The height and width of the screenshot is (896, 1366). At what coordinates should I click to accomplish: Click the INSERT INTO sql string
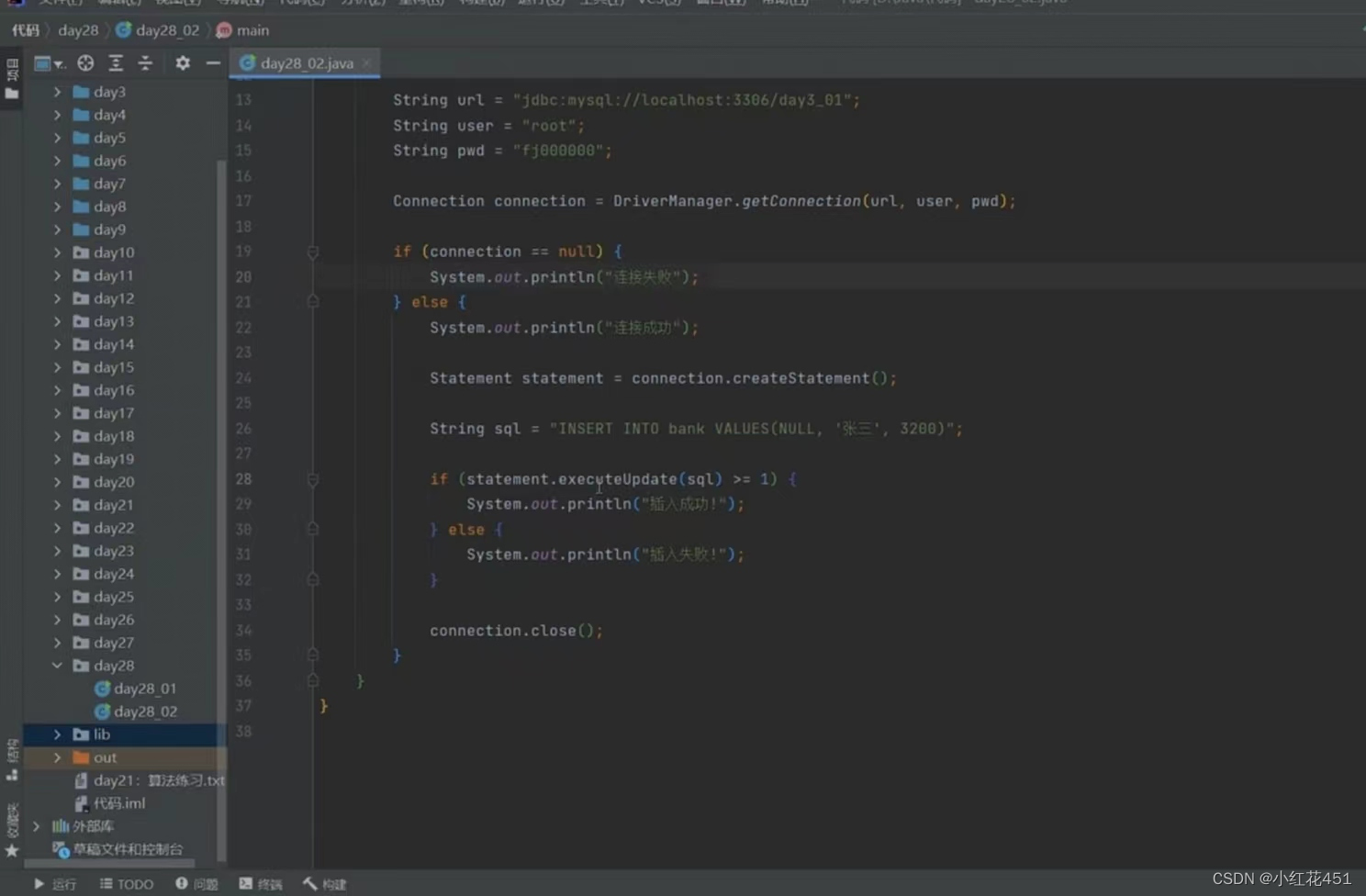click(x=752, y=429)
